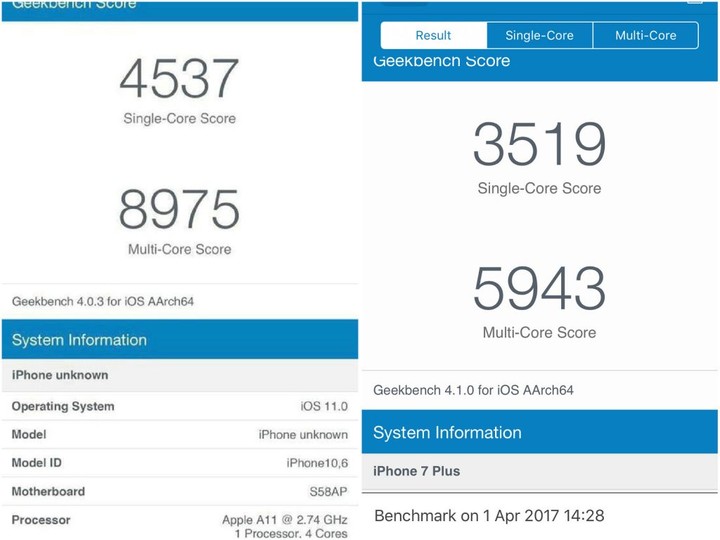
Task: Click the 4537 single-core score
Action: point(179,78)
